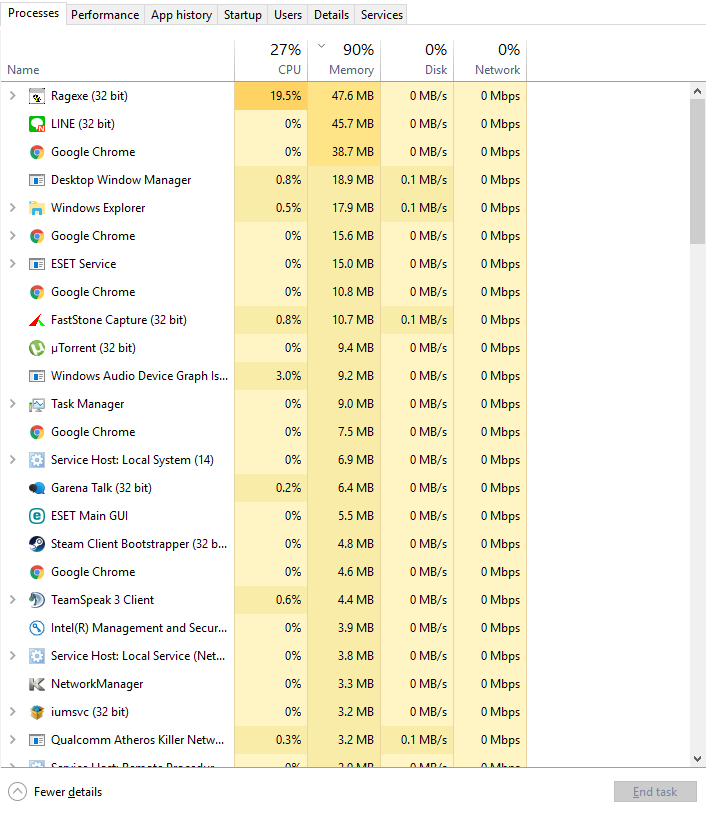
Task: Click the 45.7 MB memory value
Action: coord(344,124)
